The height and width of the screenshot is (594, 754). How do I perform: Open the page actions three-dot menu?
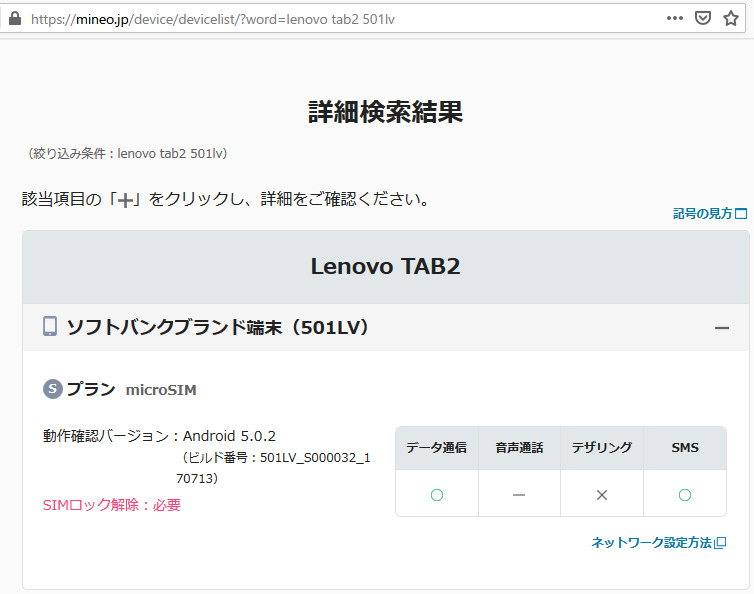[x=675, y=18]
